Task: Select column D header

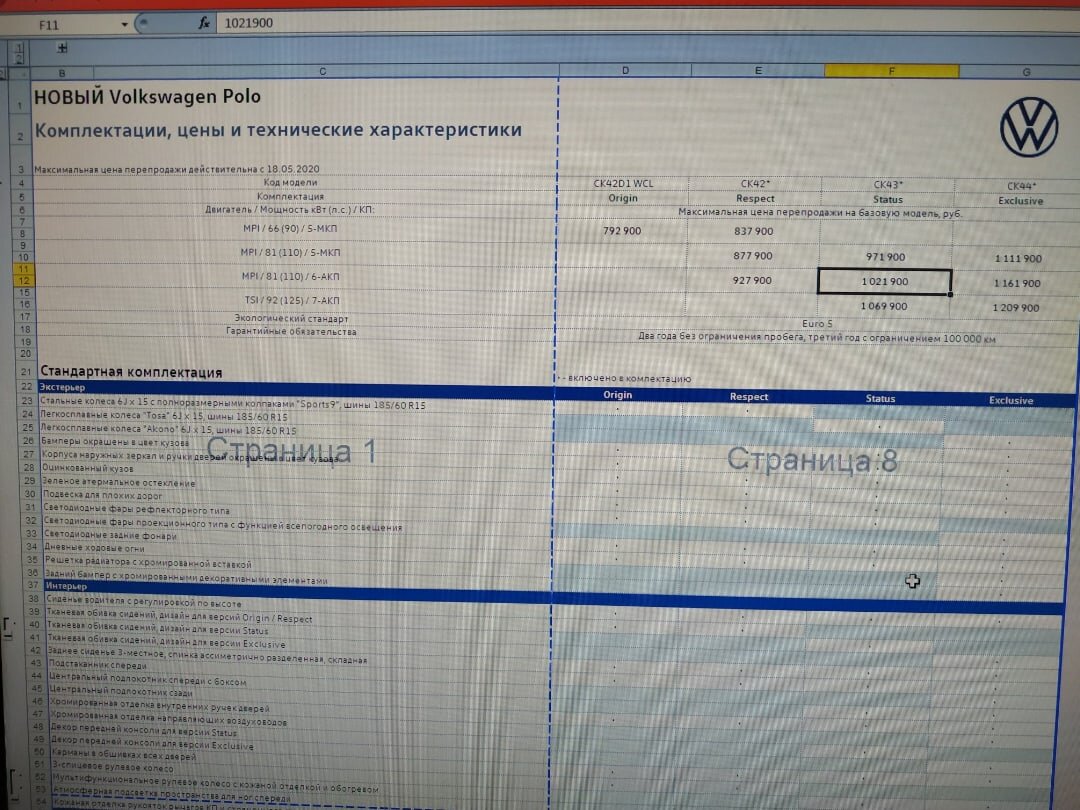Action: (625, 70)
